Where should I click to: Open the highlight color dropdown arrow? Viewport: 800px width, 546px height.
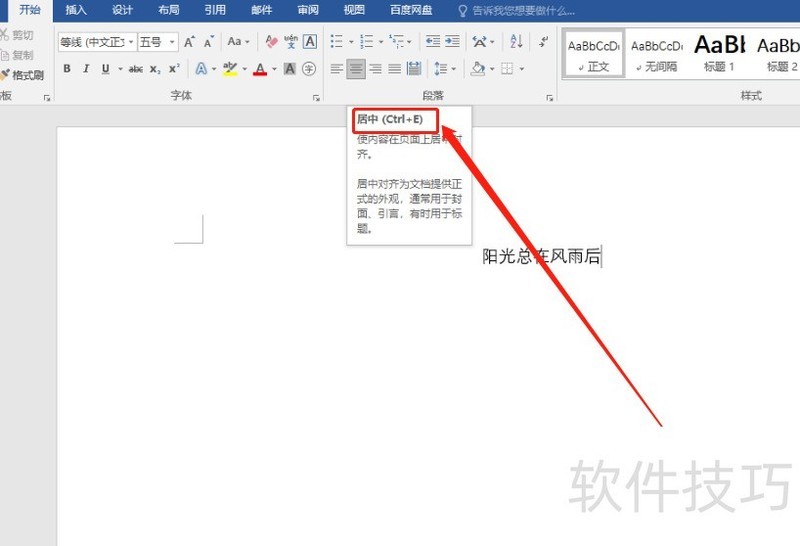pyautogui.click(x=245, y=68)
